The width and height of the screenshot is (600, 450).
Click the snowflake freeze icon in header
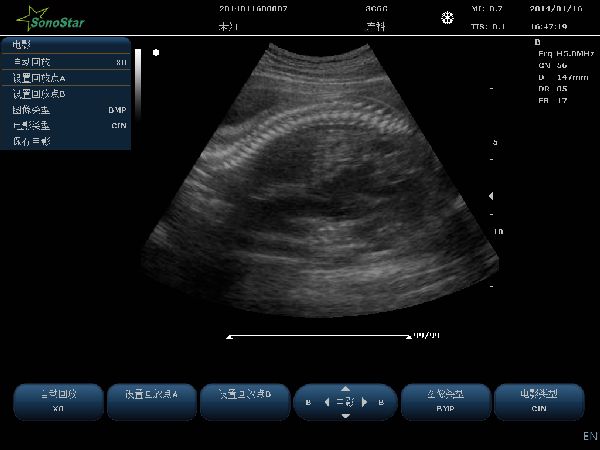[x=447, y=18]
